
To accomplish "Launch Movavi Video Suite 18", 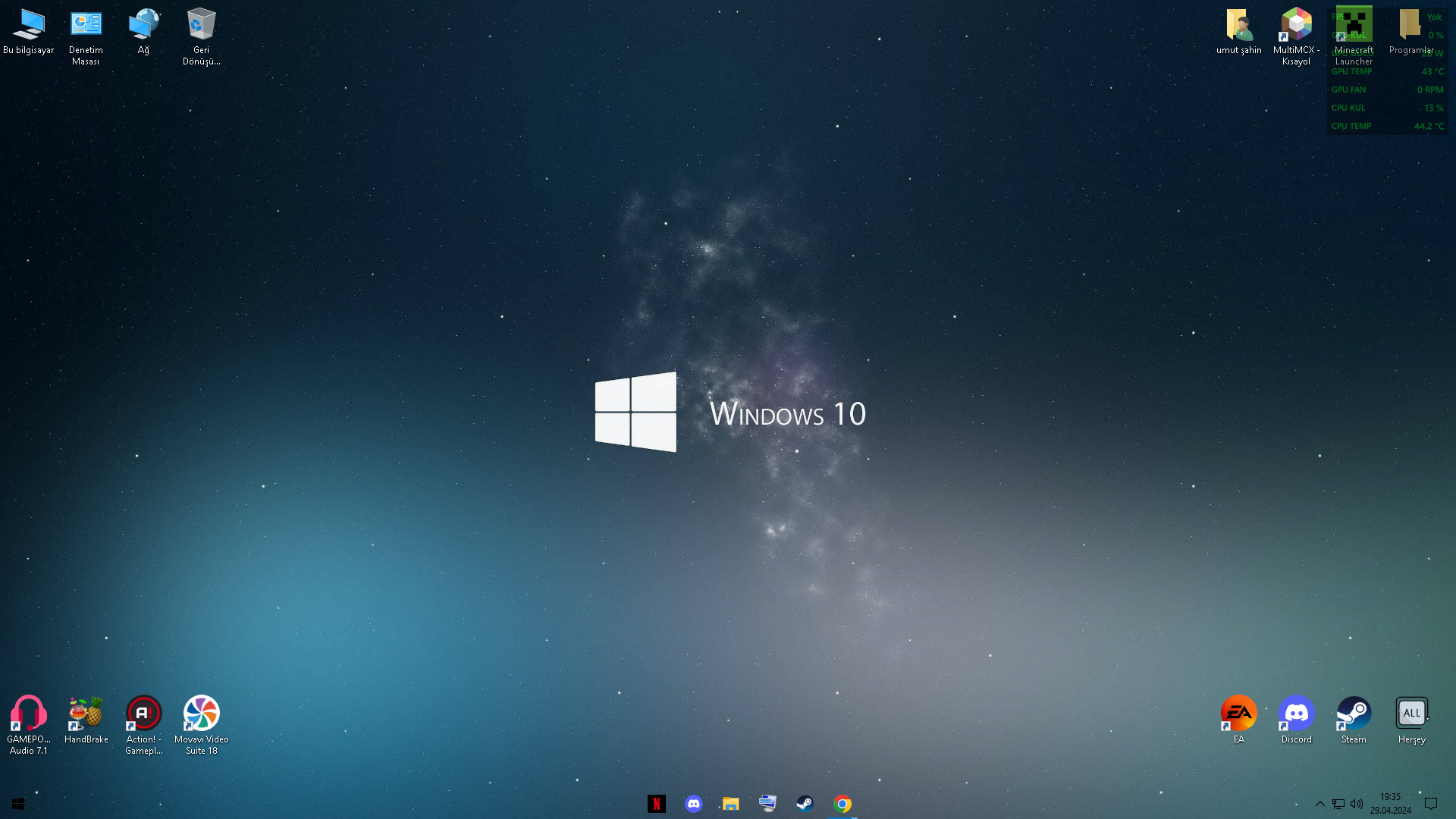I will [201, 726].
